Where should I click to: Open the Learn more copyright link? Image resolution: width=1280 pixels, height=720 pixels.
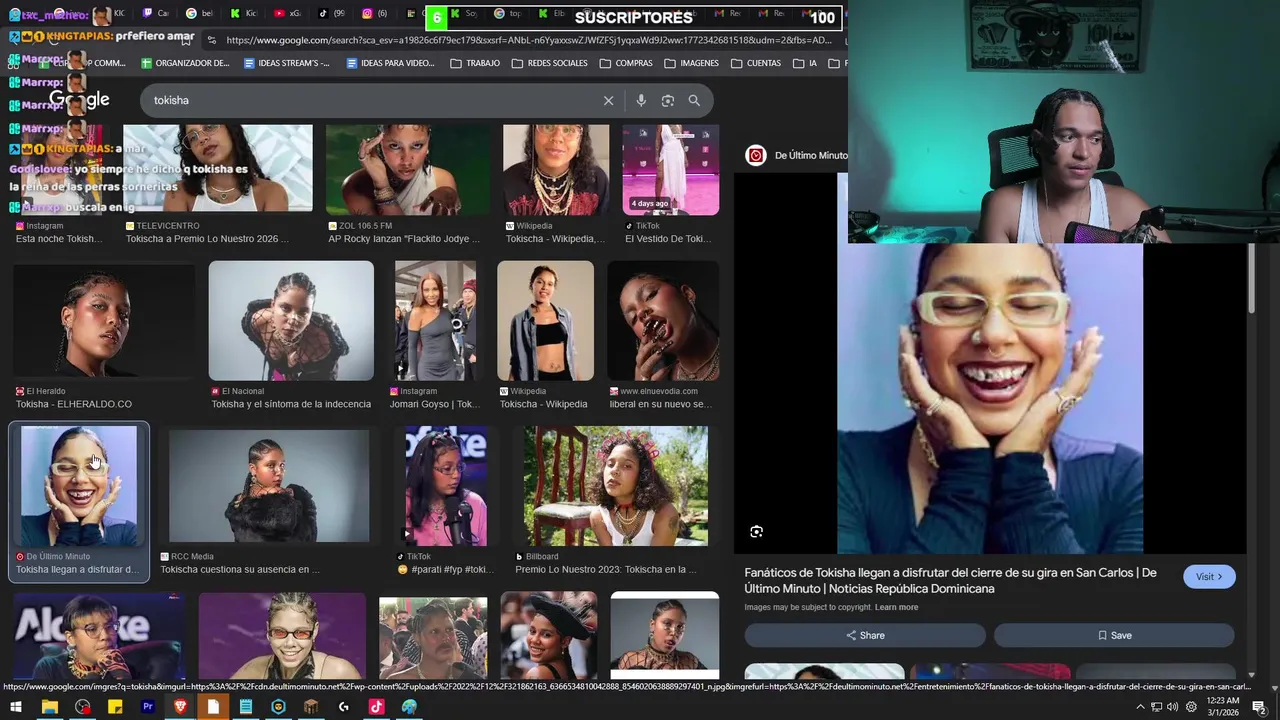896,607
